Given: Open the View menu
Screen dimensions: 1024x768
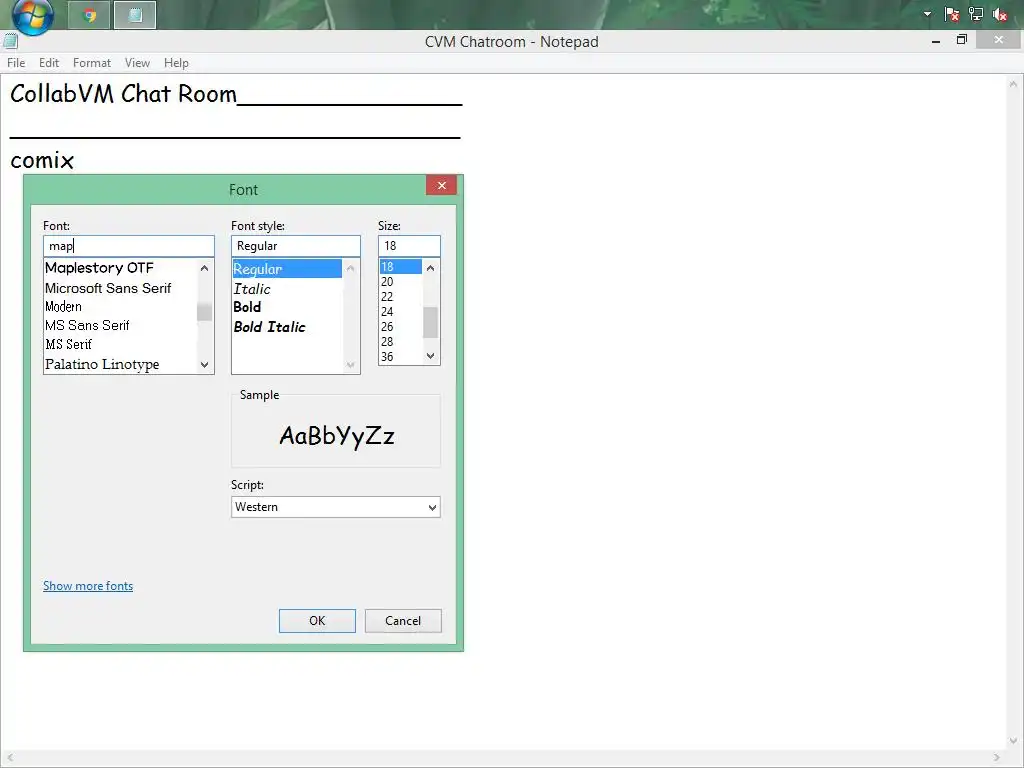Looking at the screenshot, I should click(x=137, y=63).
